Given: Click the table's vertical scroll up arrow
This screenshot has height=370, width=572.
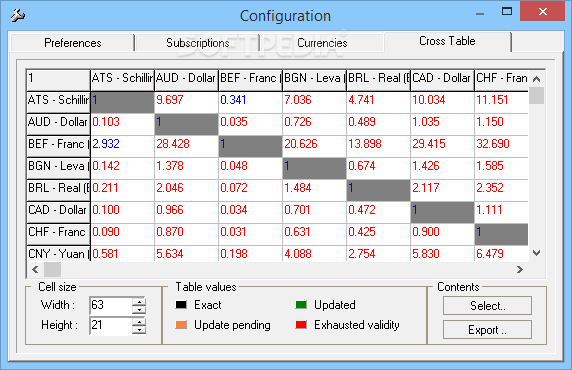Looking at the screenshot, I should [536, 78].
